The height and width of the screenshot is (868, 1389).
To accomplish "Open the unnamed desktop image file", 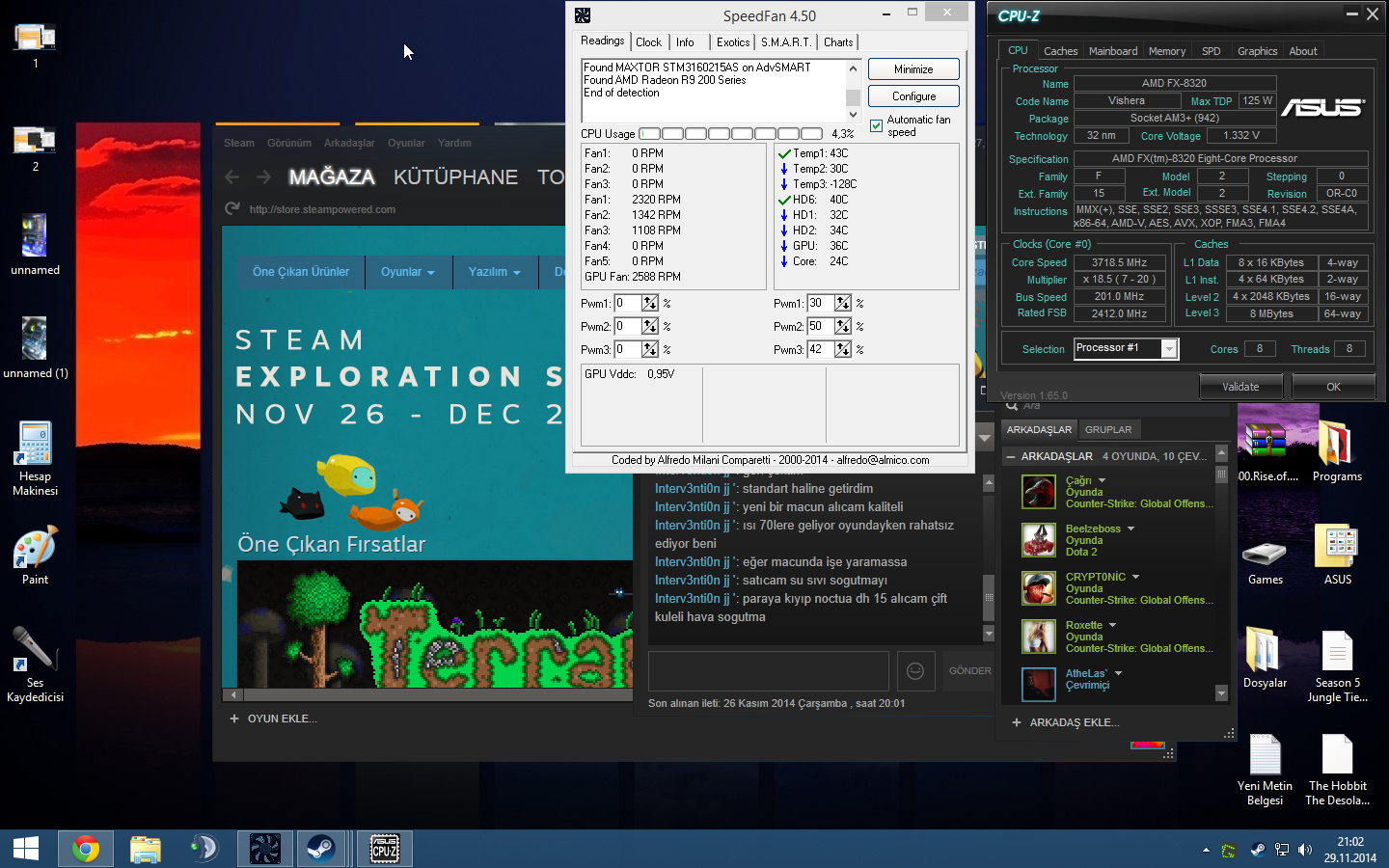I will 35,245.
